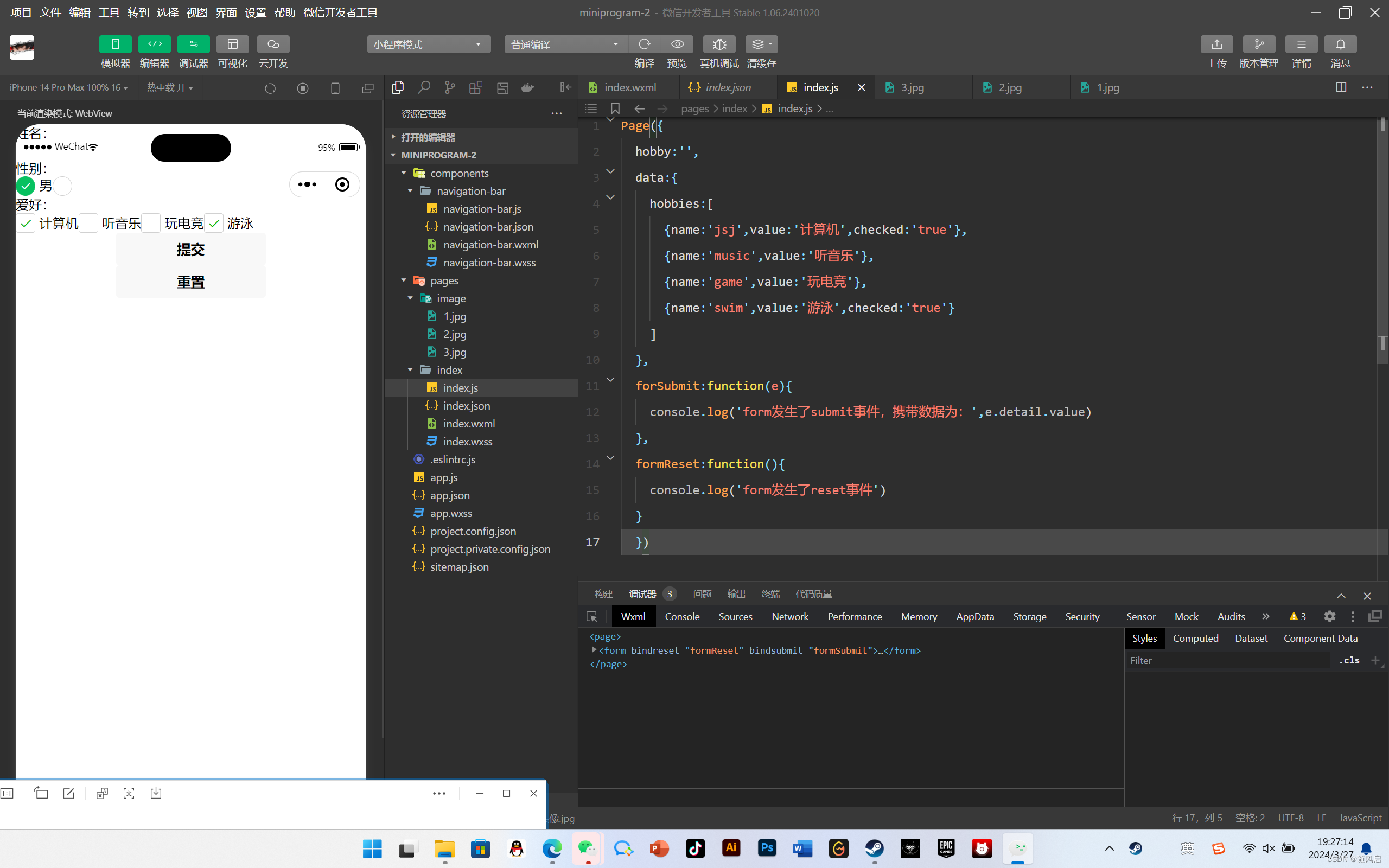Open the source control branch icon
This screenshot has width=1389, height=868.
point(450,87)
